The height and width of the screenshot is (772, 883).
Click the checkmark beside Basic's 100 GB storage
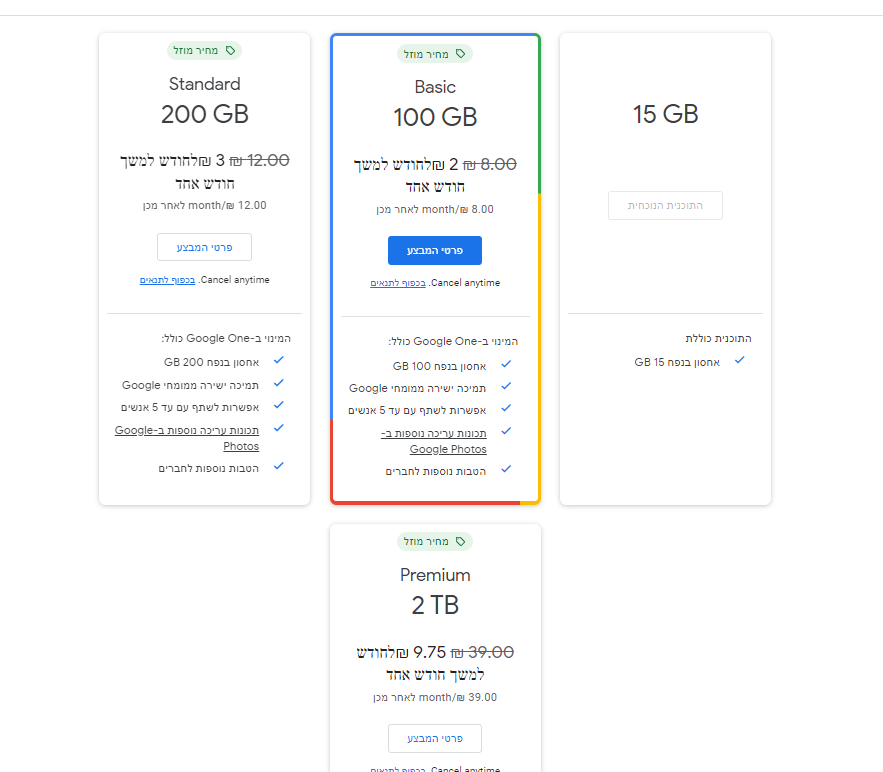pos(507,365)
